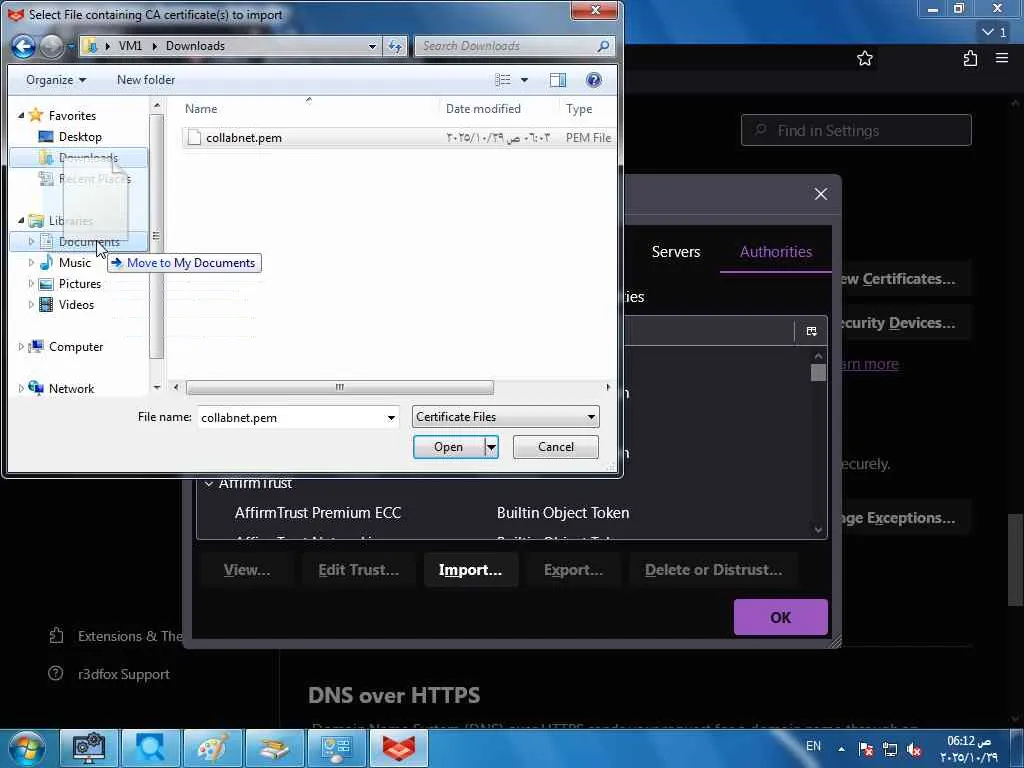Click the column picker icon in certificate list

click(x=811, y=331)
